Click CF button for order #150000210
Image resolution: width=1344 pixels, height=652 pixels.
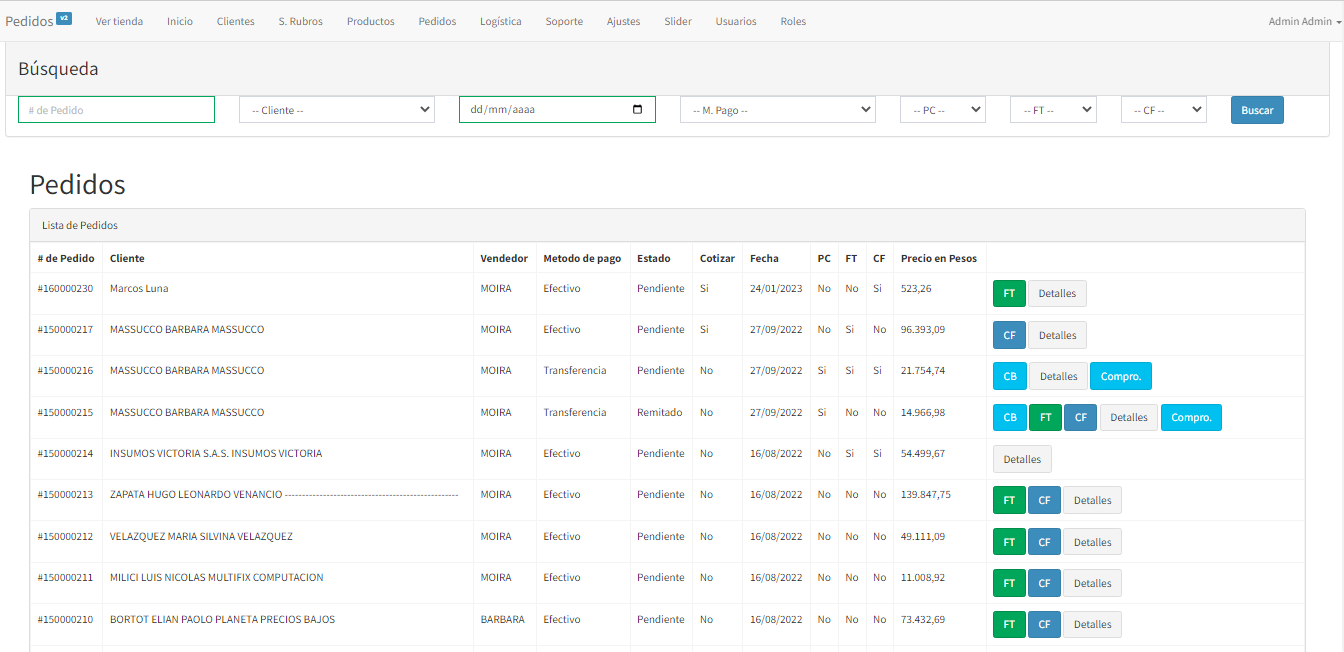1044,624
